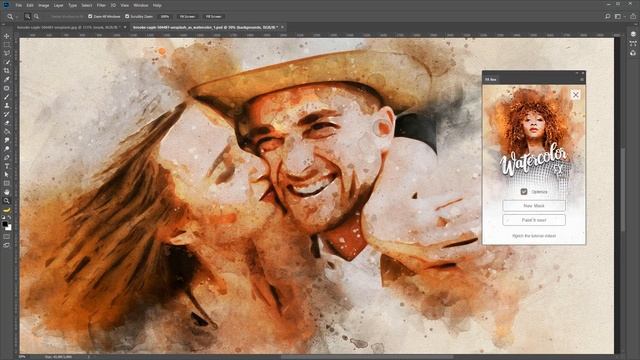Image resolution: width=640 pixels, height=360 pixels.
Task: Reset default foreground background colors
Action: click(x=4, y=218)
